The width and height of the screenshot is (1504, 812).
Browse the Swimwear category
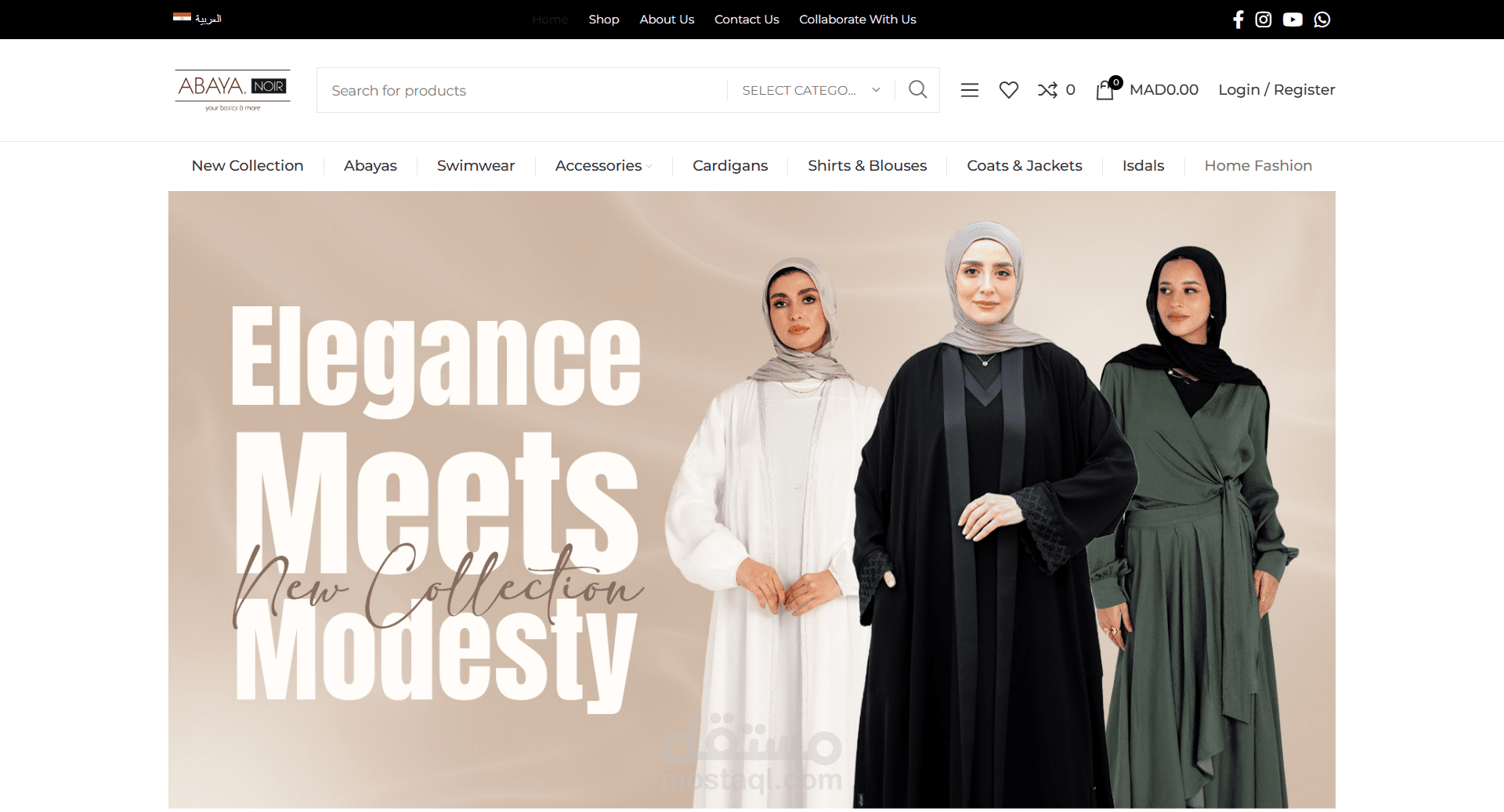coord(476,166)
